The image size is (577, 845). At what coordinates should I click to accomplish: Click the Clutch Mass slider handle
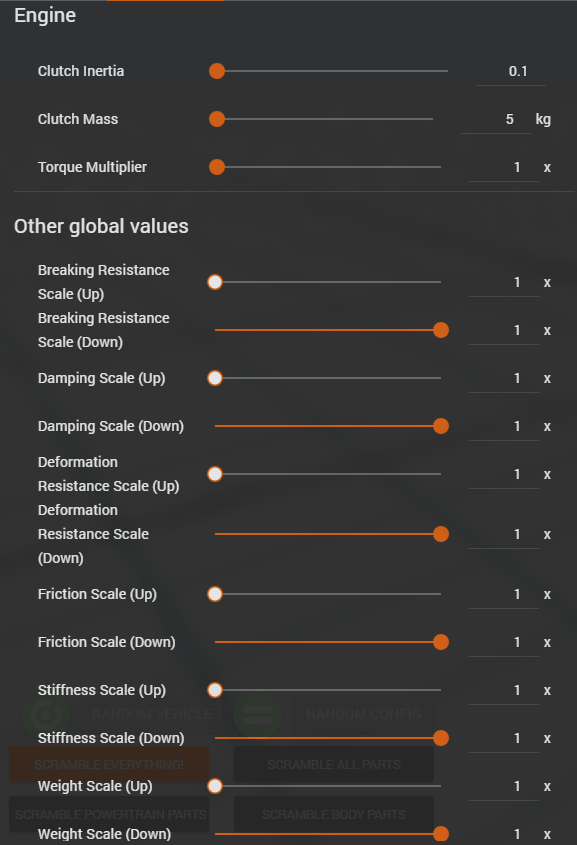point(217,119)
